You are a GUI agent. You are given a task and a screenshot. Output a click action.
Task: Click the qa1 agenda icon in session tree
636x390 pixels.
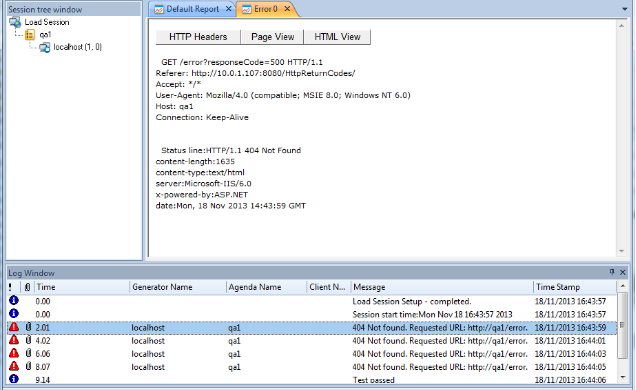click(x=30, y=35)
